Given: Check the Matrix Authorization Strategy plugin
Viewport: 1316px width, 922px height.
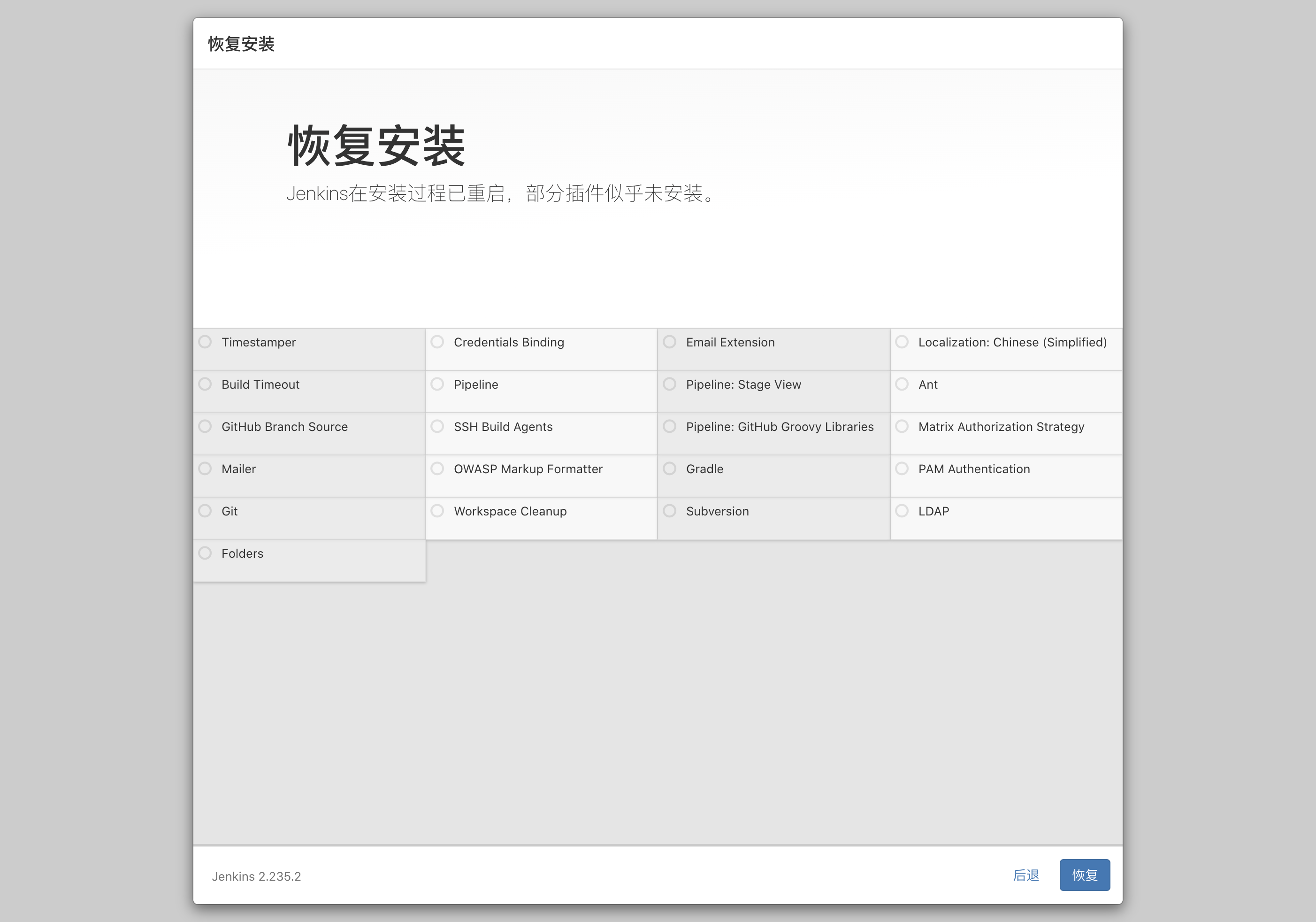Looking at the screenshot, I should pos(902,426).
